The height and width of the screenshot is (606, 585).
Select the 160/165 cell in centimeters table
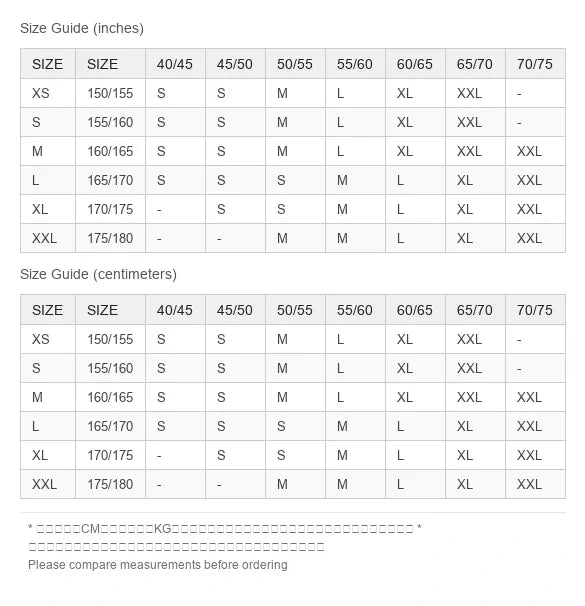(111, 397)
